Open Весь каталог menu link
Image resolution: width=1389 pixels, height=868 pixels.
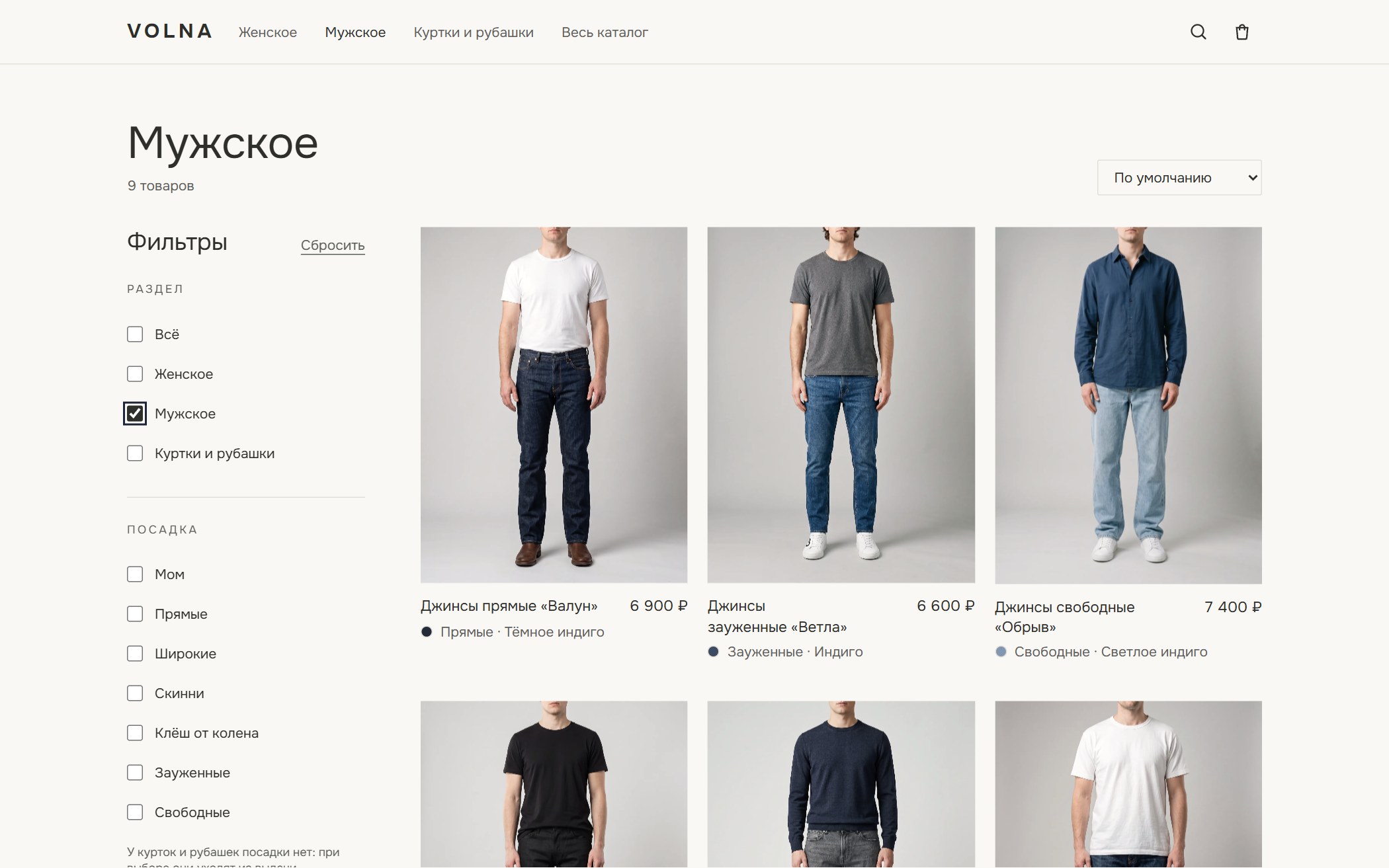tap(605, 32)
